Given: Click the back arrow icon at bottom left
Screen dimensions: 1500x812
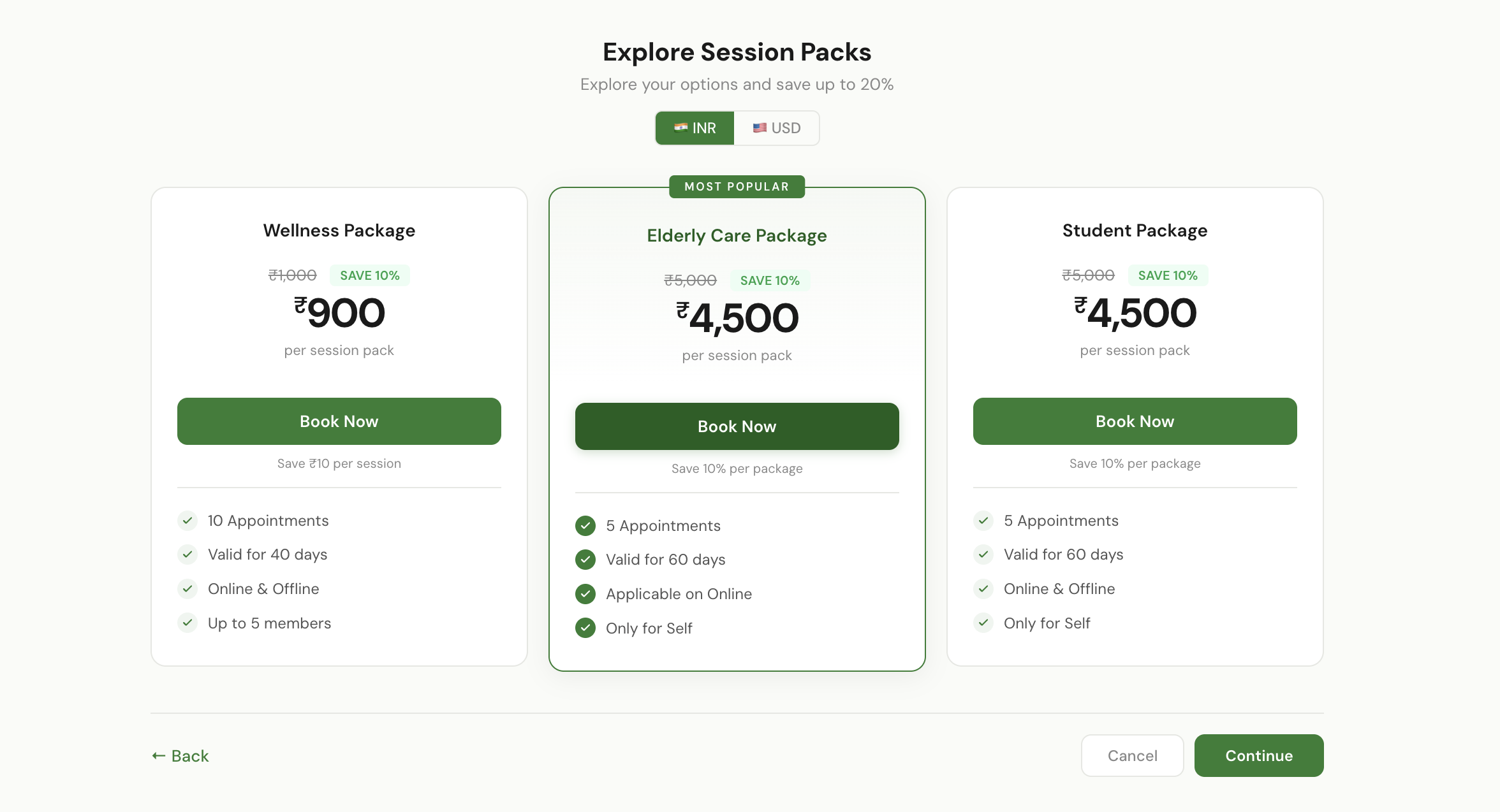Looking at the screenshot, I should coord(159,756).
